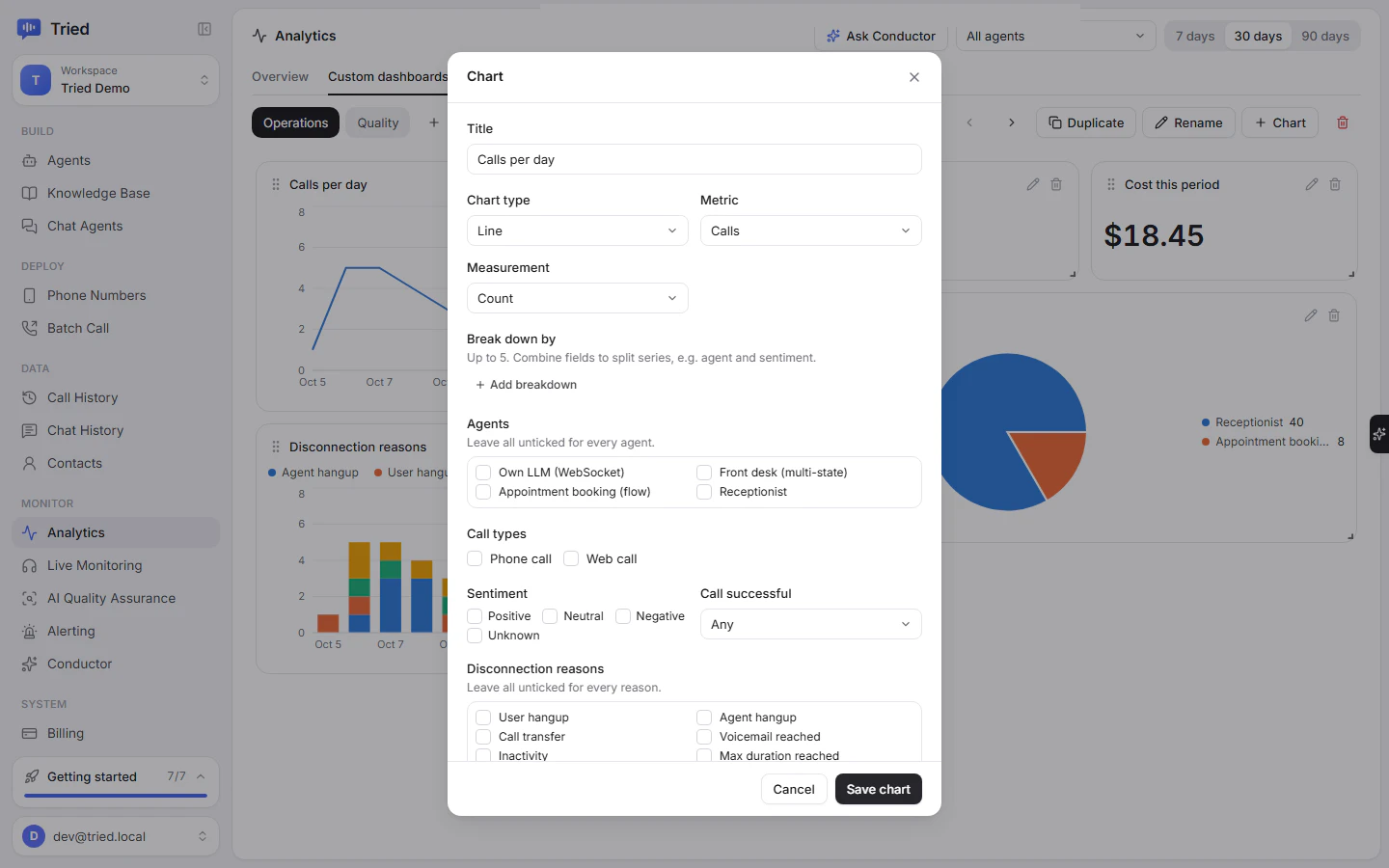
Task: Go to next dashboard arrow
Action: click(1011, 122)
